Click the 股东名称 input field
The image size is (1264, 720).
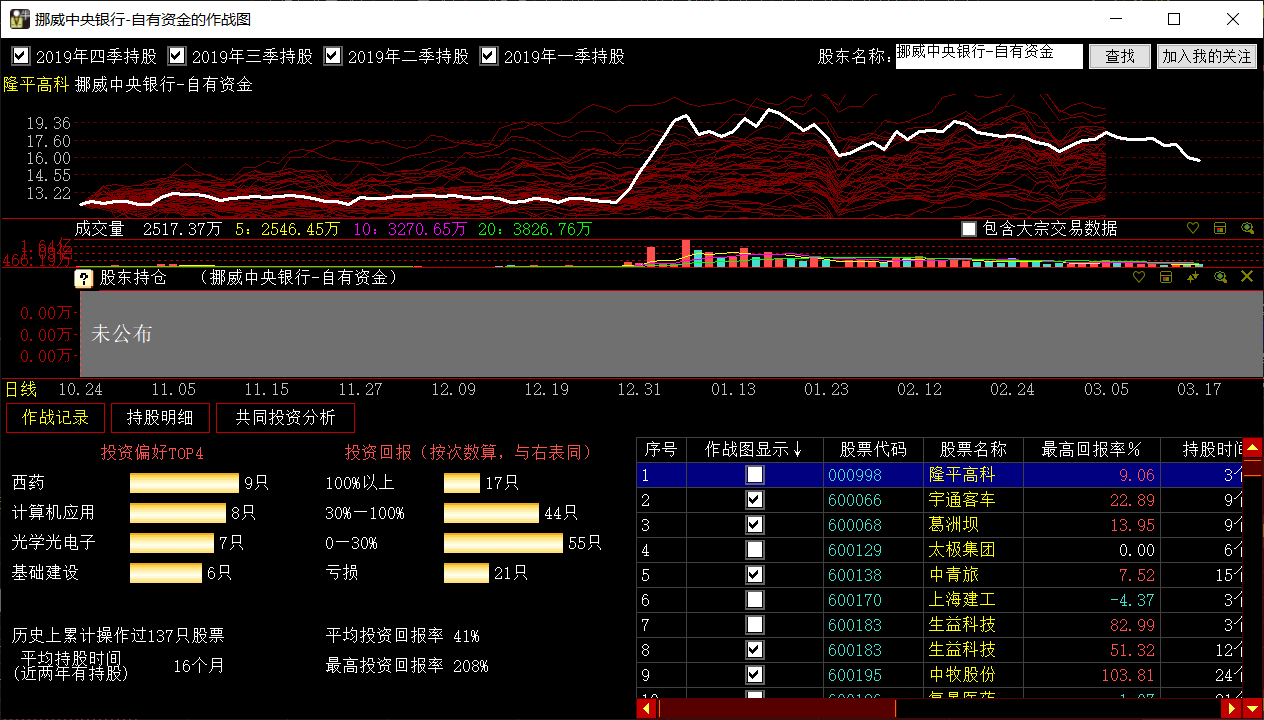coord(988,56)
